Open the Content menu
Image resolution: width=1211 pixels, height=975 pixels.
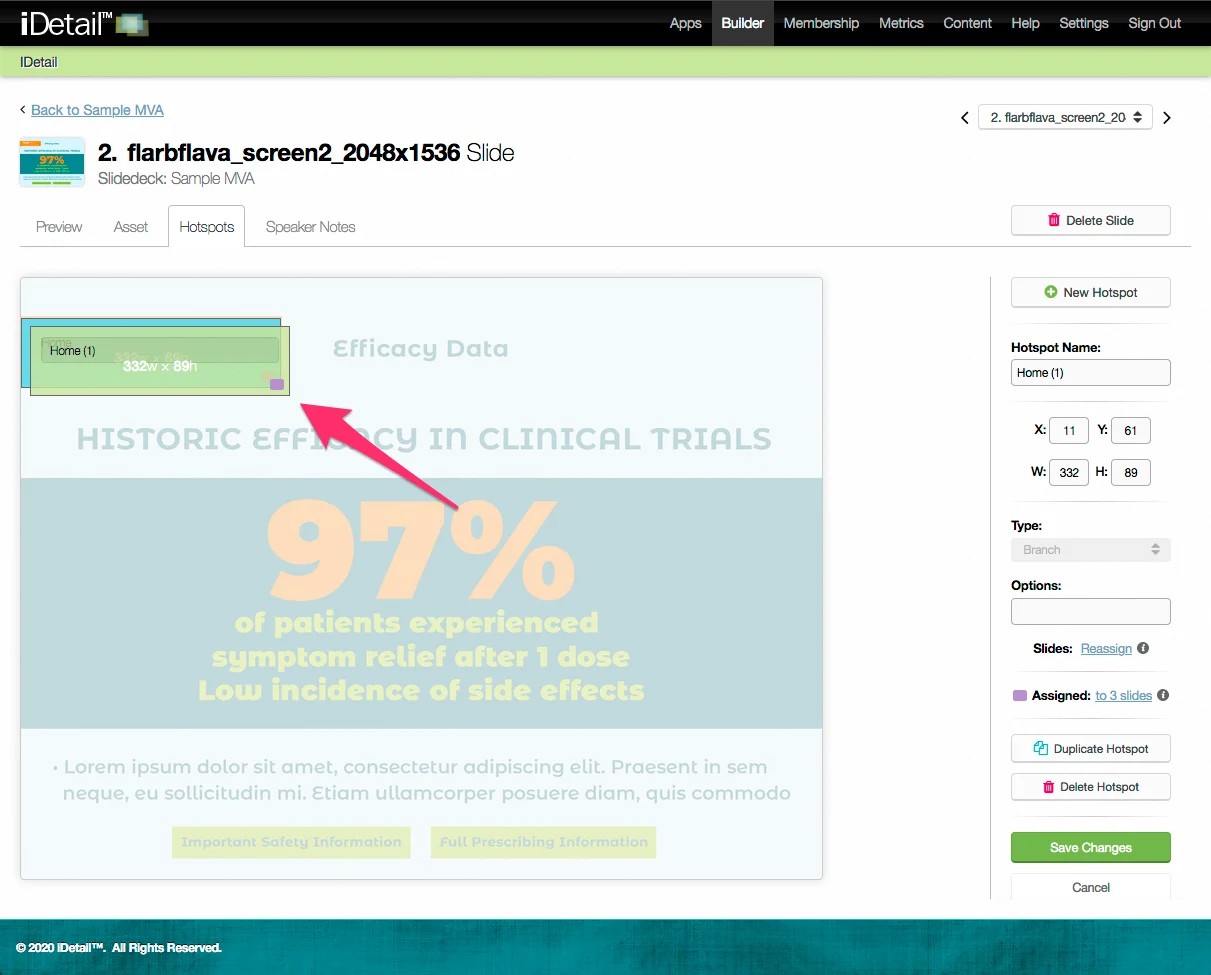[968, 23]
